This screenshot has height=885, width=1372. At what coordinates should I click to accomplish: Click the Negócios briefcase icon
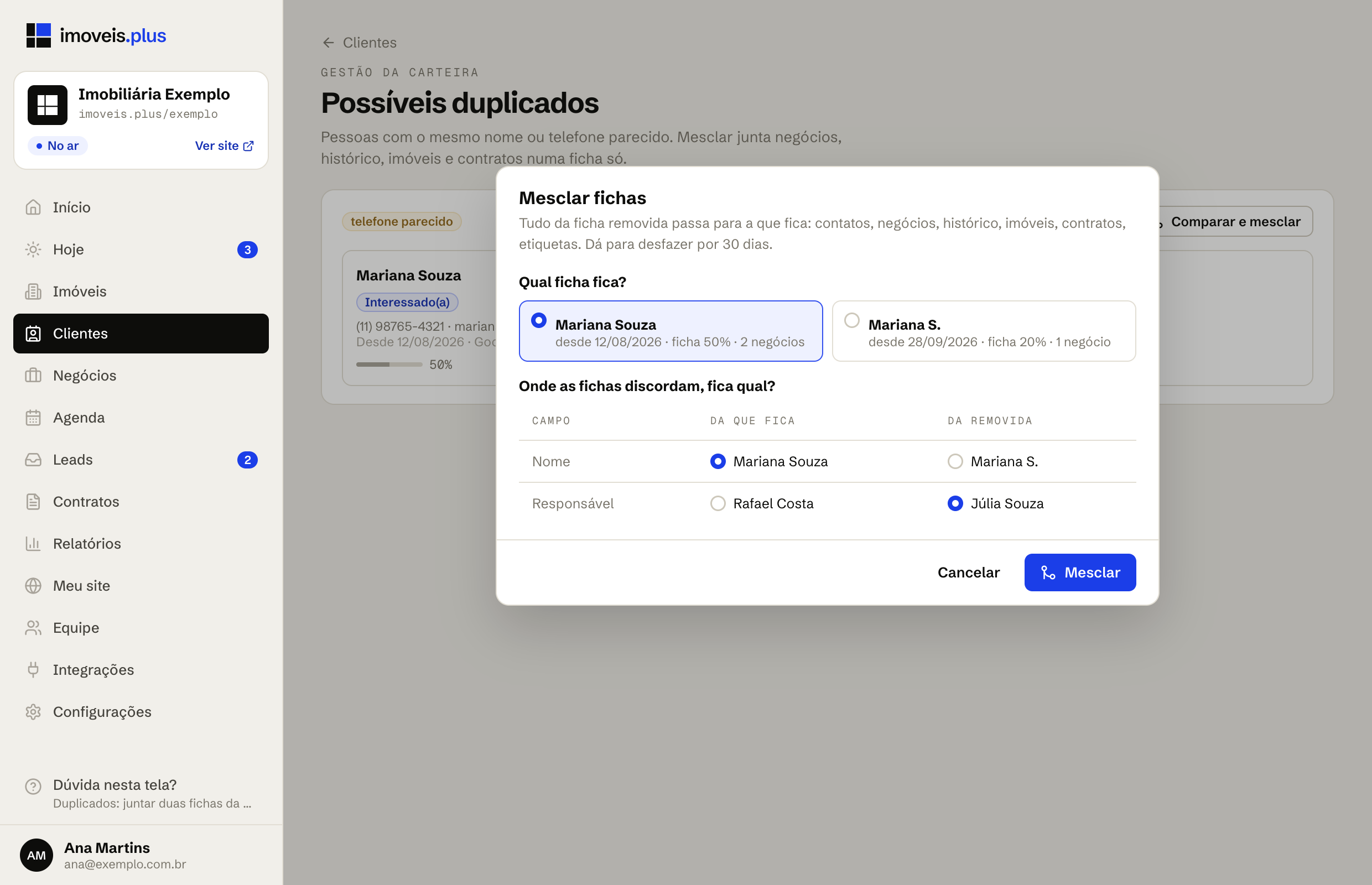33,375
